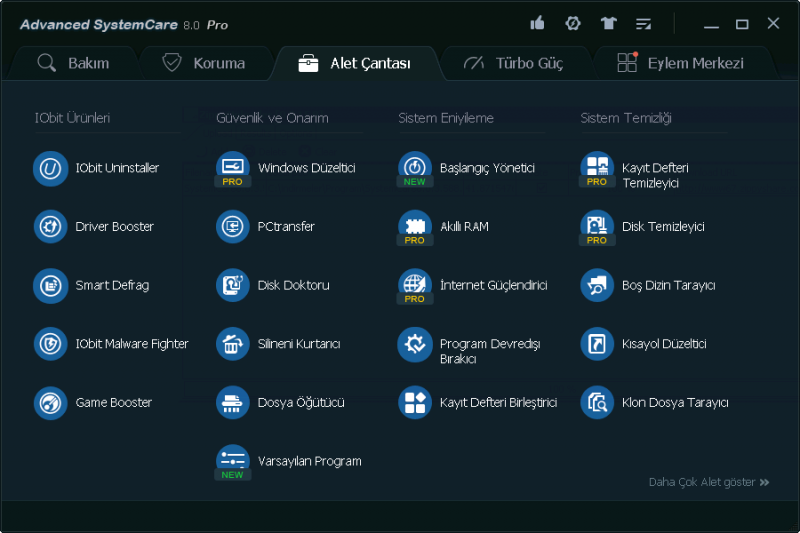Launch PCtransfer icon
800x533 pixels.
[233, 227]
